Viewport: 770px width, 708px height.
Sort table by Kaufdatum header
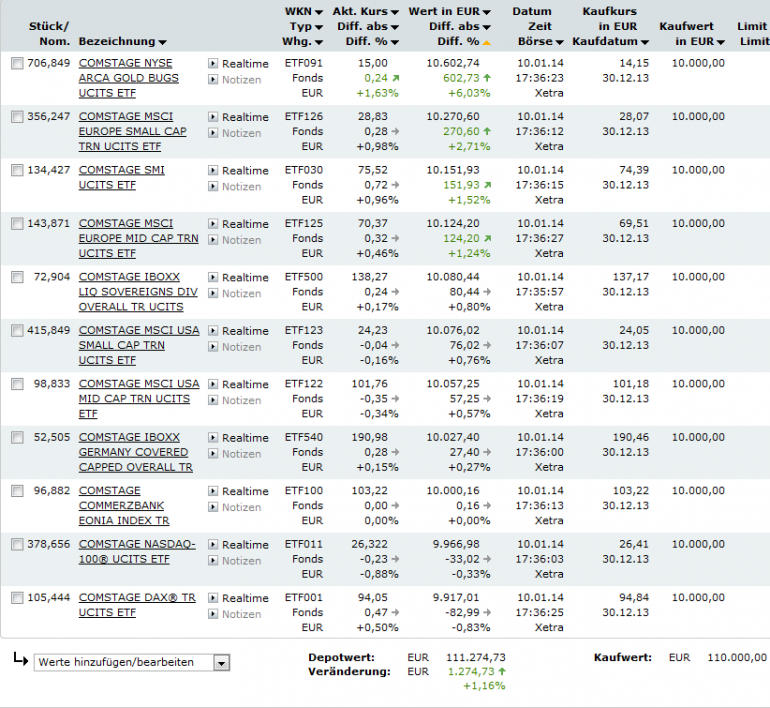610,42
